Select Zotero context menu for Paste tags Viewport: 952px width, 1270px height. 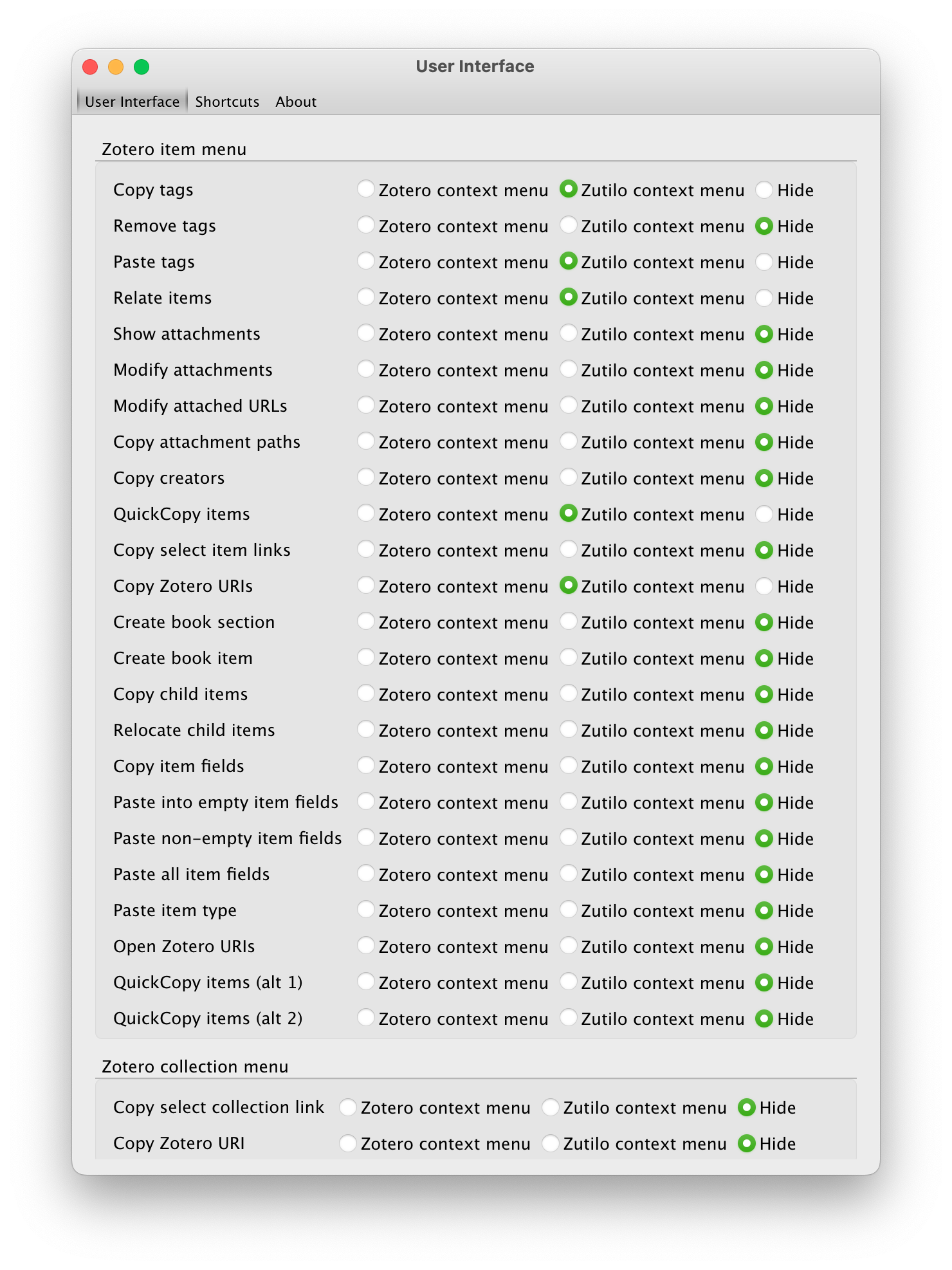[366, 261]
